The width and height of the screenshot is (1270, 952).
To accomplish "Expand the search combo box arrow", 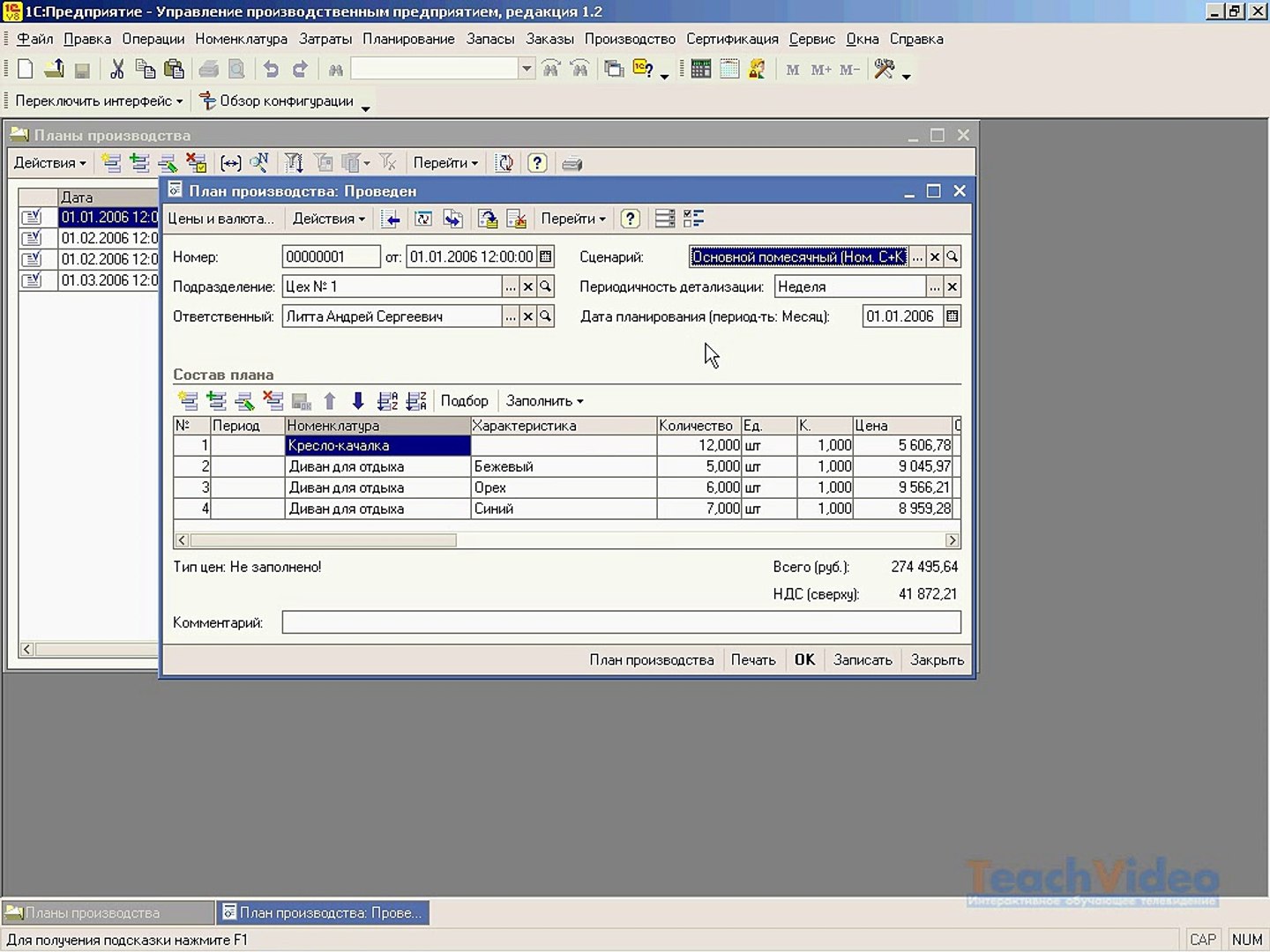I will [527, 69].
